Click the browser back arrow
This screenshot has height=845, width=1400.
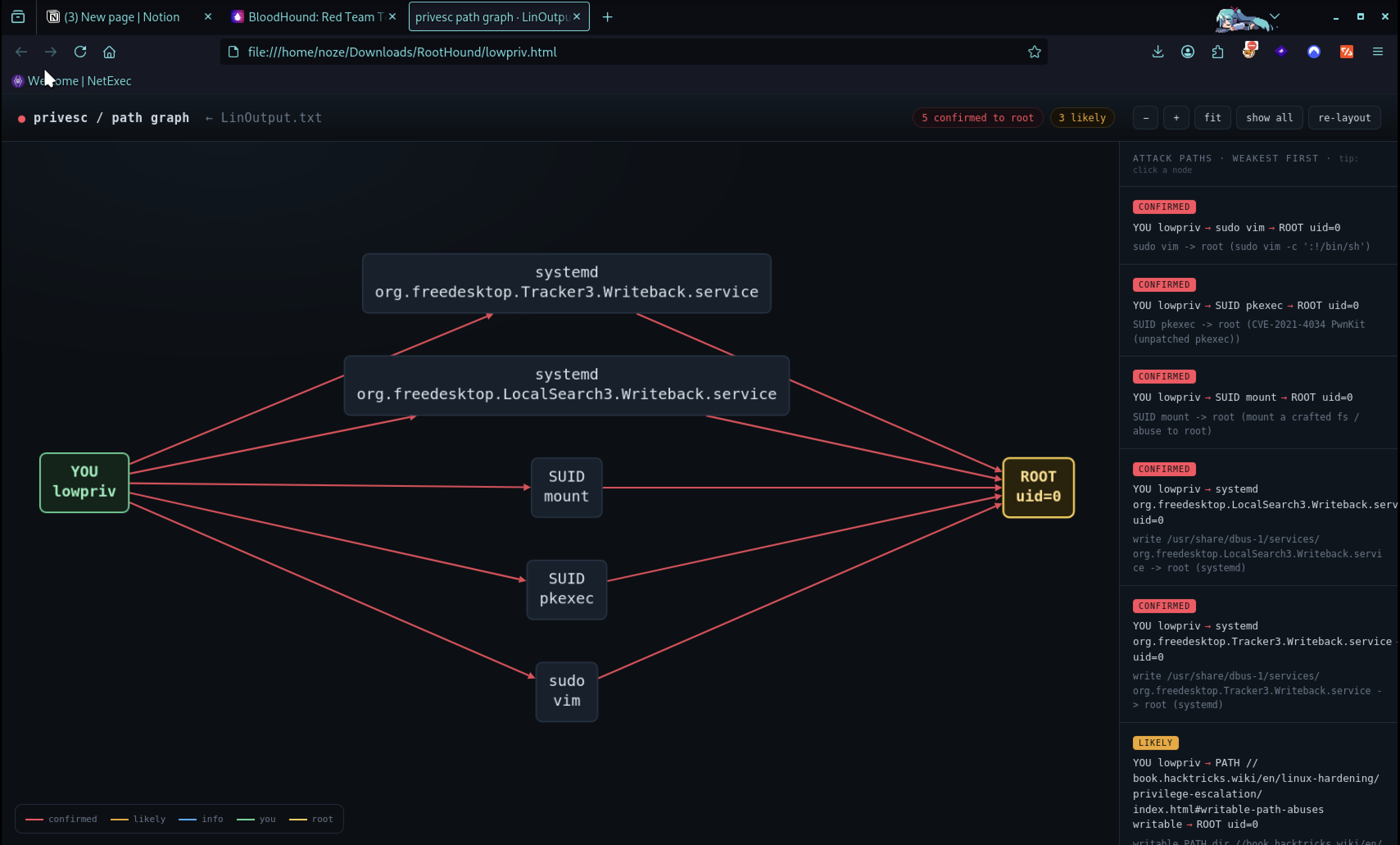(21, 52)
